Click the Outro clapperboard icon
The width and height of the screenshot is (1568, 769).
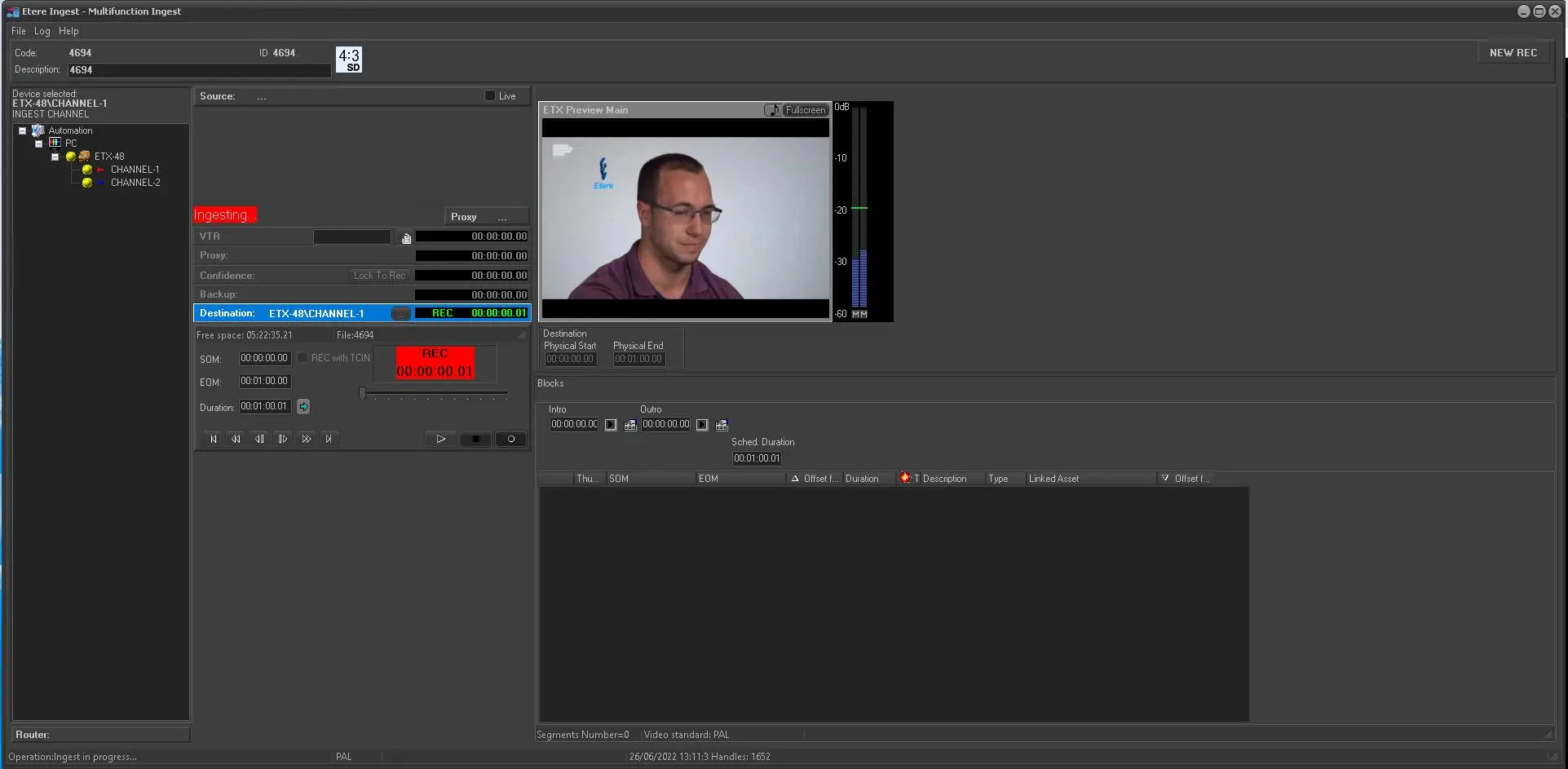click(x=722, y=425)
